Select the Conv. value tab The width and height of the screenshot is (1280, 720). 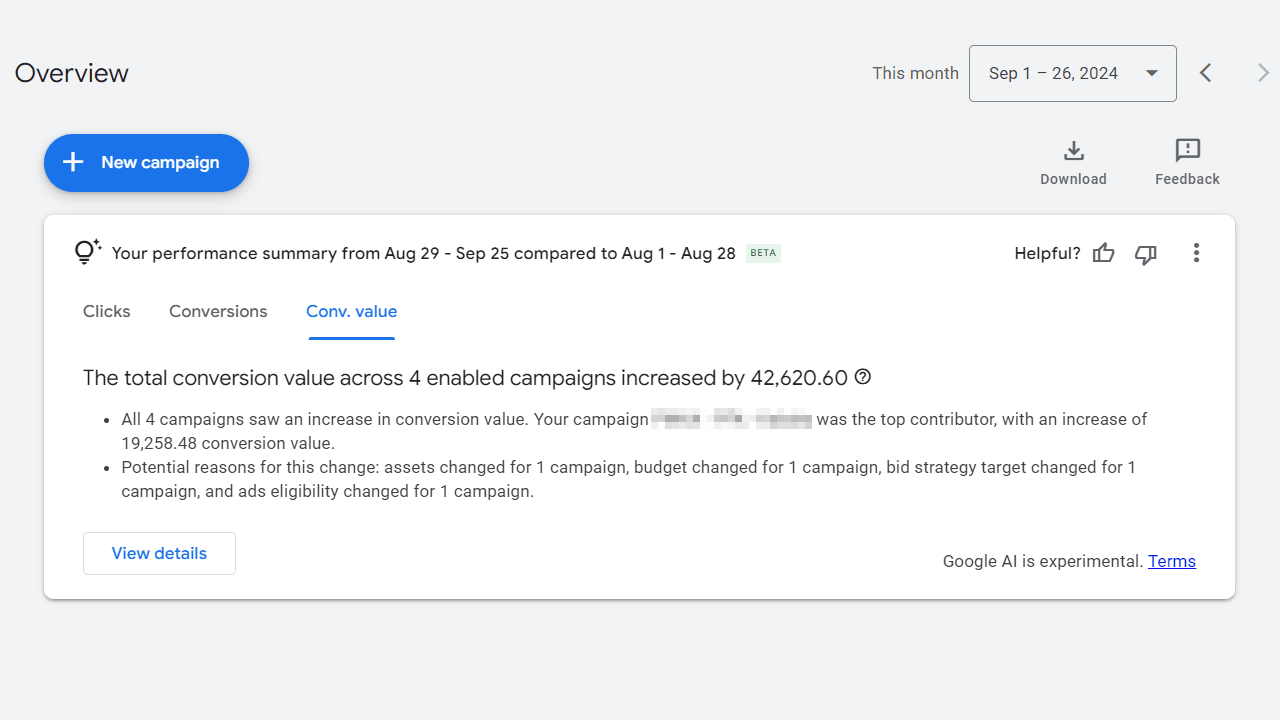(x=351, y=311)
